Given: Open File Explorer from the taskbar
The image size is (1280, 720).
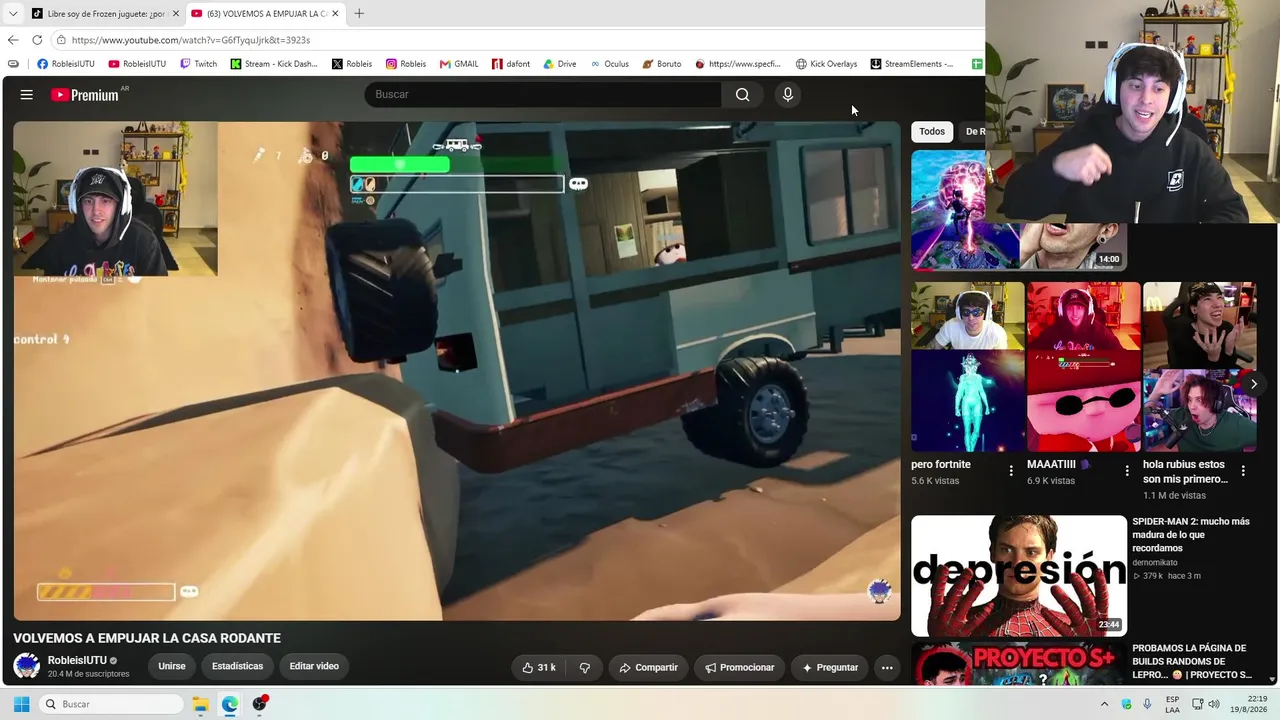Looking at the screenshot, I should pyautogui.click(x=200, y=704).
